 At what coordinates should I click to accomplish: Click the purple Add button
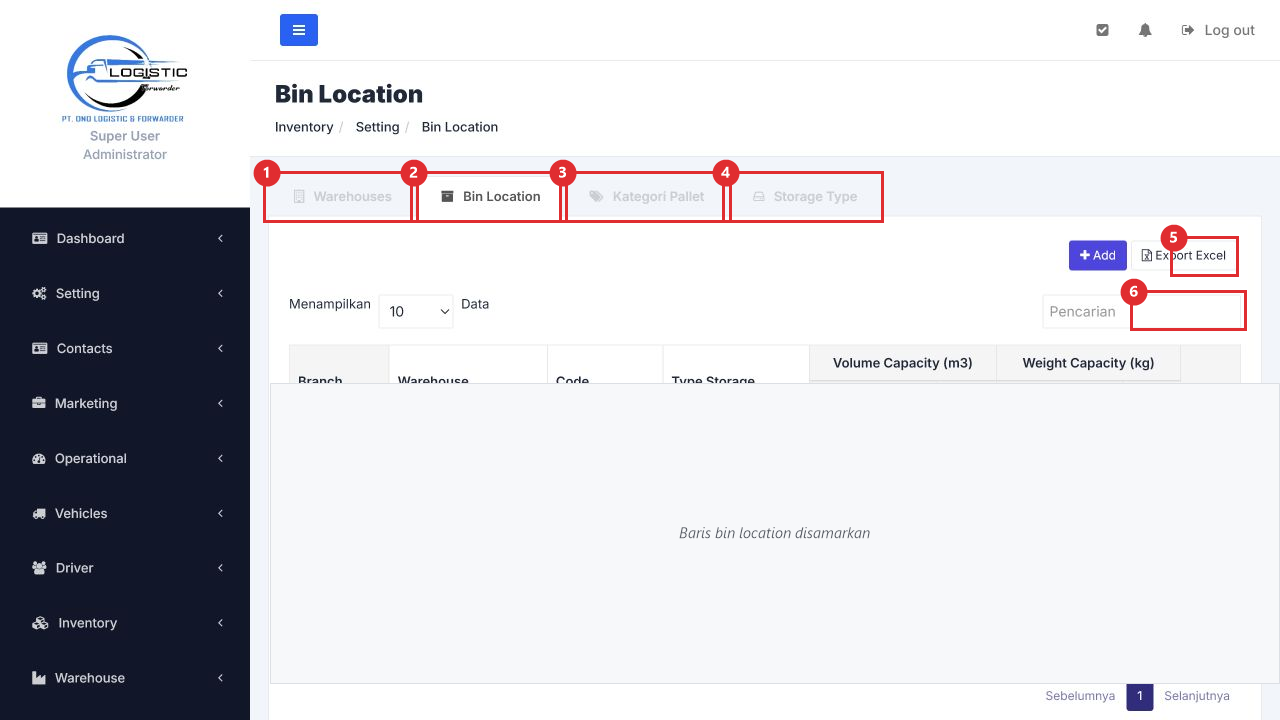[1098, 255]
